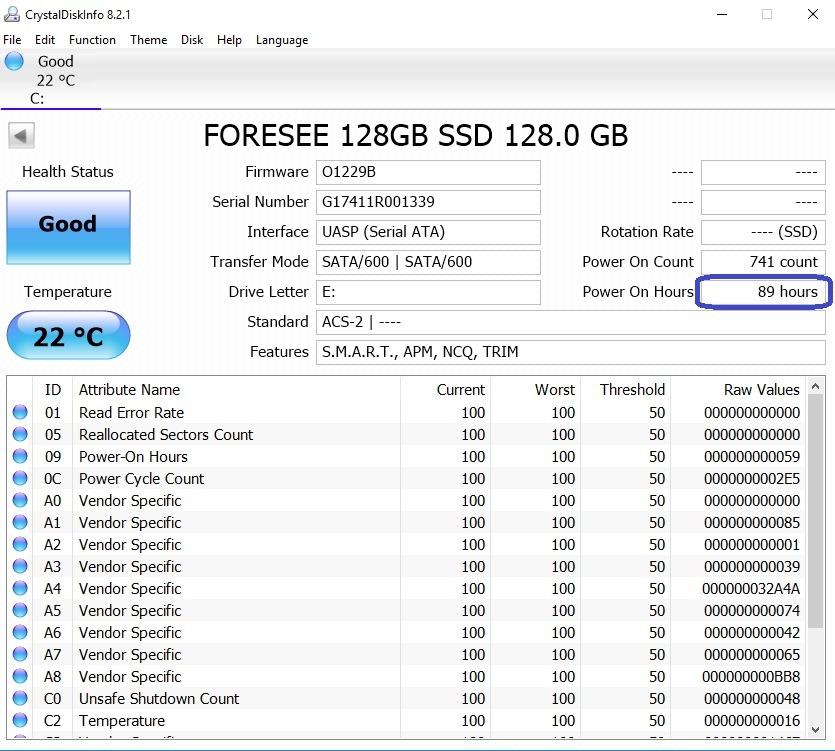The image size is (835, 751).
Task: Click status orb for Read Error Rate
Action: 20,412
